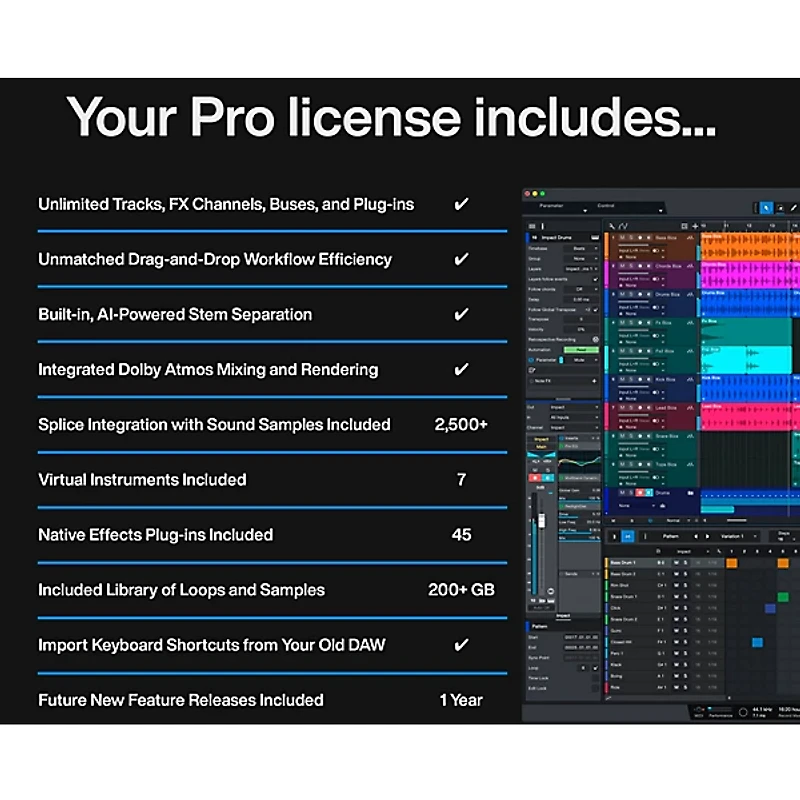Enable the Loop checkbox in the Pattern inspector
Viewport: 800px width, 800px height.
(595, 667)
